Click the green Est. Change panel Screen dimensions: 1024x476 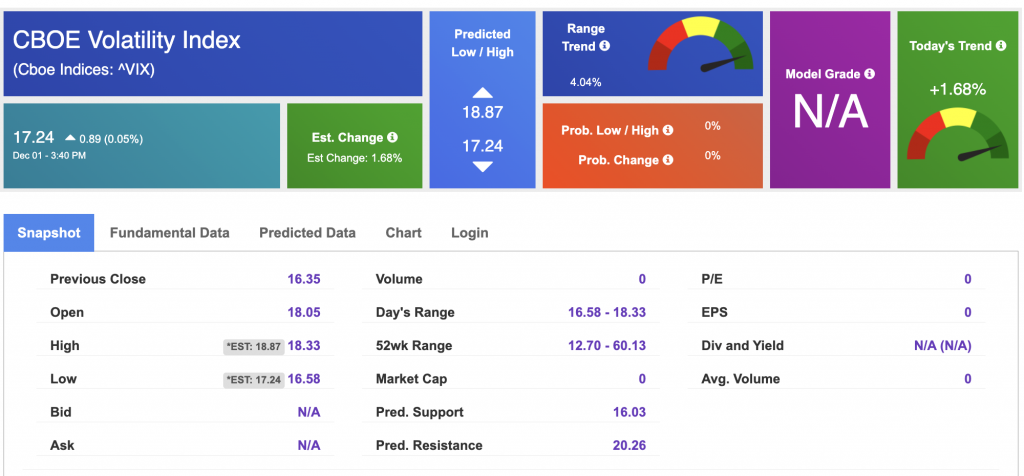pos(354,146)
